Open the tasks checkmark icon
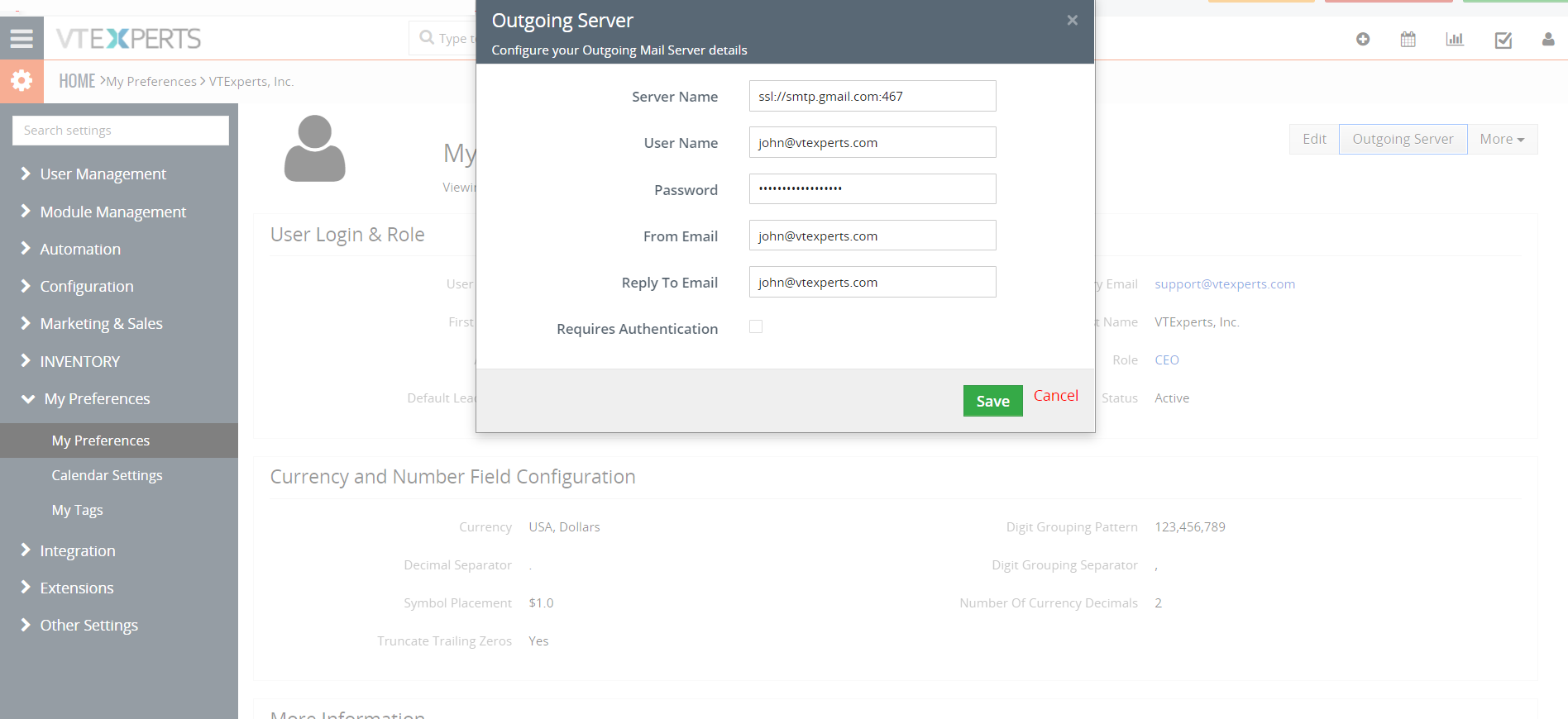This screenshot has width=1568, height=719. (x=1503, y=40)
